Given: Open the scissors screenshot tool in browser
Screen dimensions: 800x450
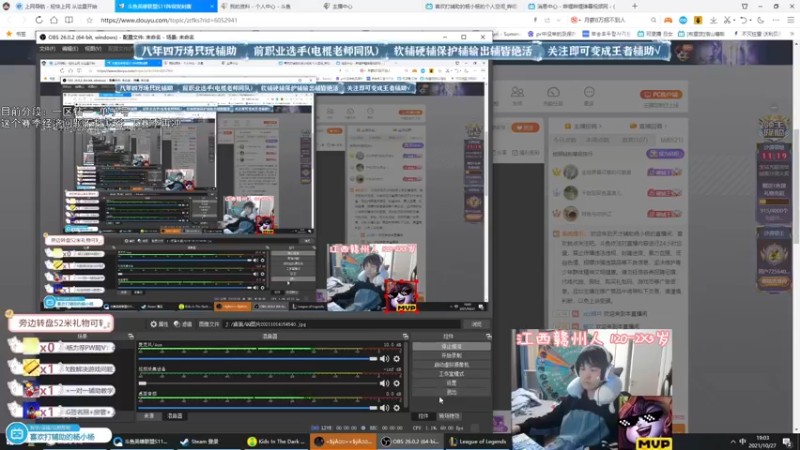Looking at the screenshot, I should 728,20.
